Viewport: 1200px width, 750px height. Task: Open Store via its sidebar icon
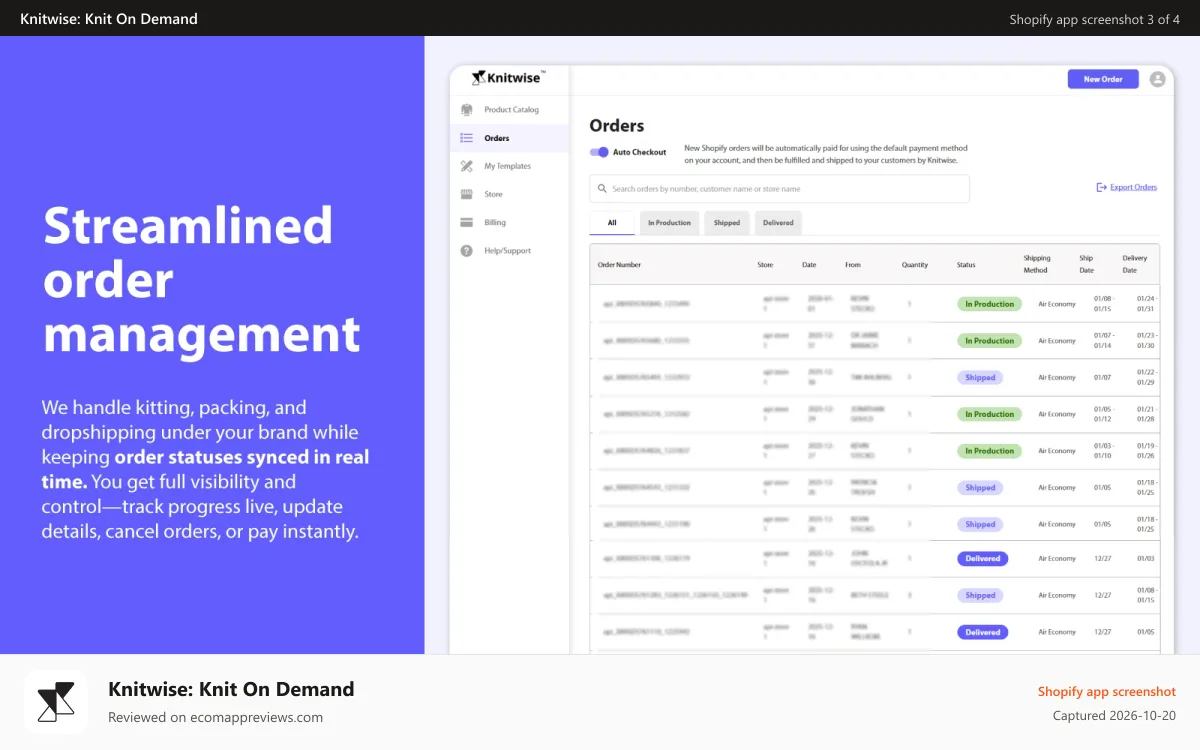tap(466, 194)
